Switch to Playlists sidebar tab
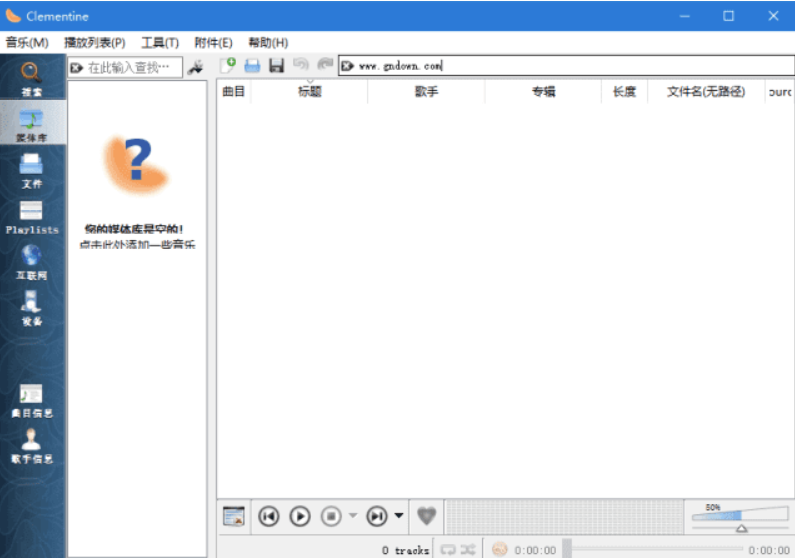The height and width of the screenshot is (558, 795). click(x=31, y=216)
